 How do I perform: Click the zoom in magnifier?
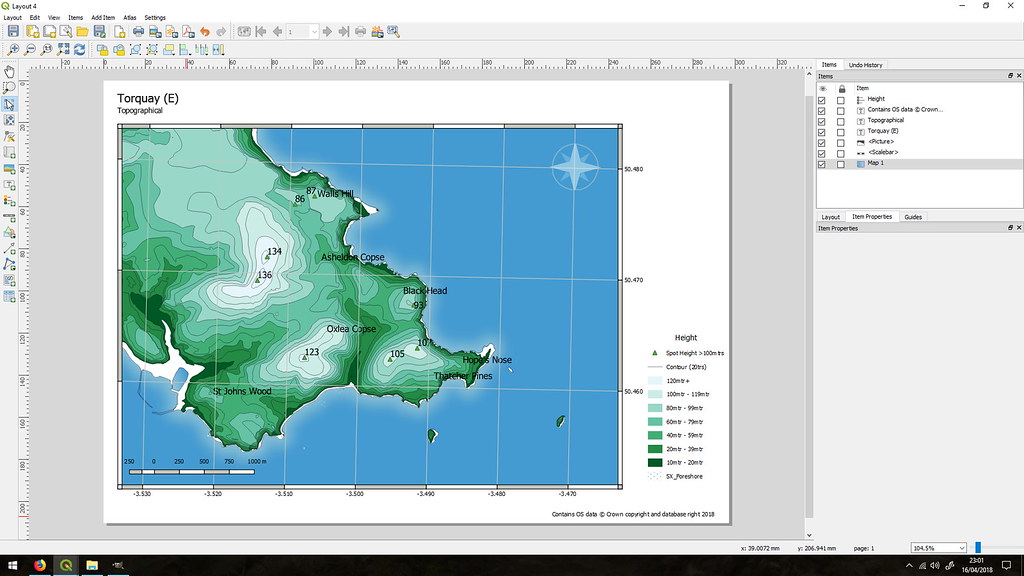pyautogui.click(x=13, y=50)
